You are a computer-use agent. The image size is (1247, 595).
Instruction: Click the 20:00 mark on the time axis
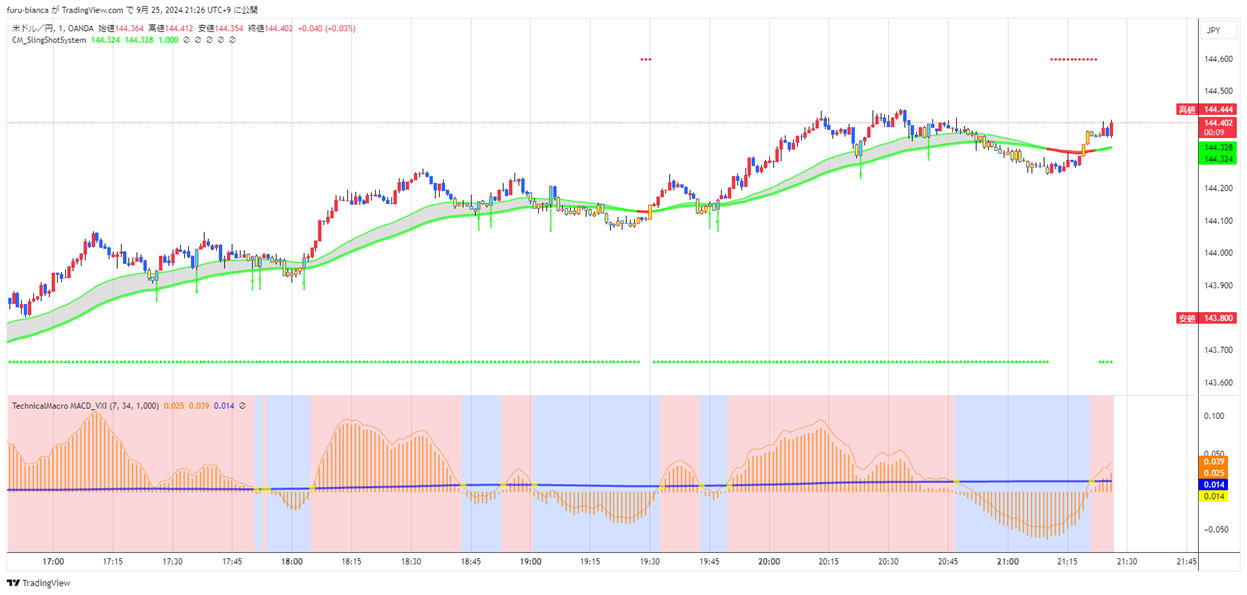point(769,562)
